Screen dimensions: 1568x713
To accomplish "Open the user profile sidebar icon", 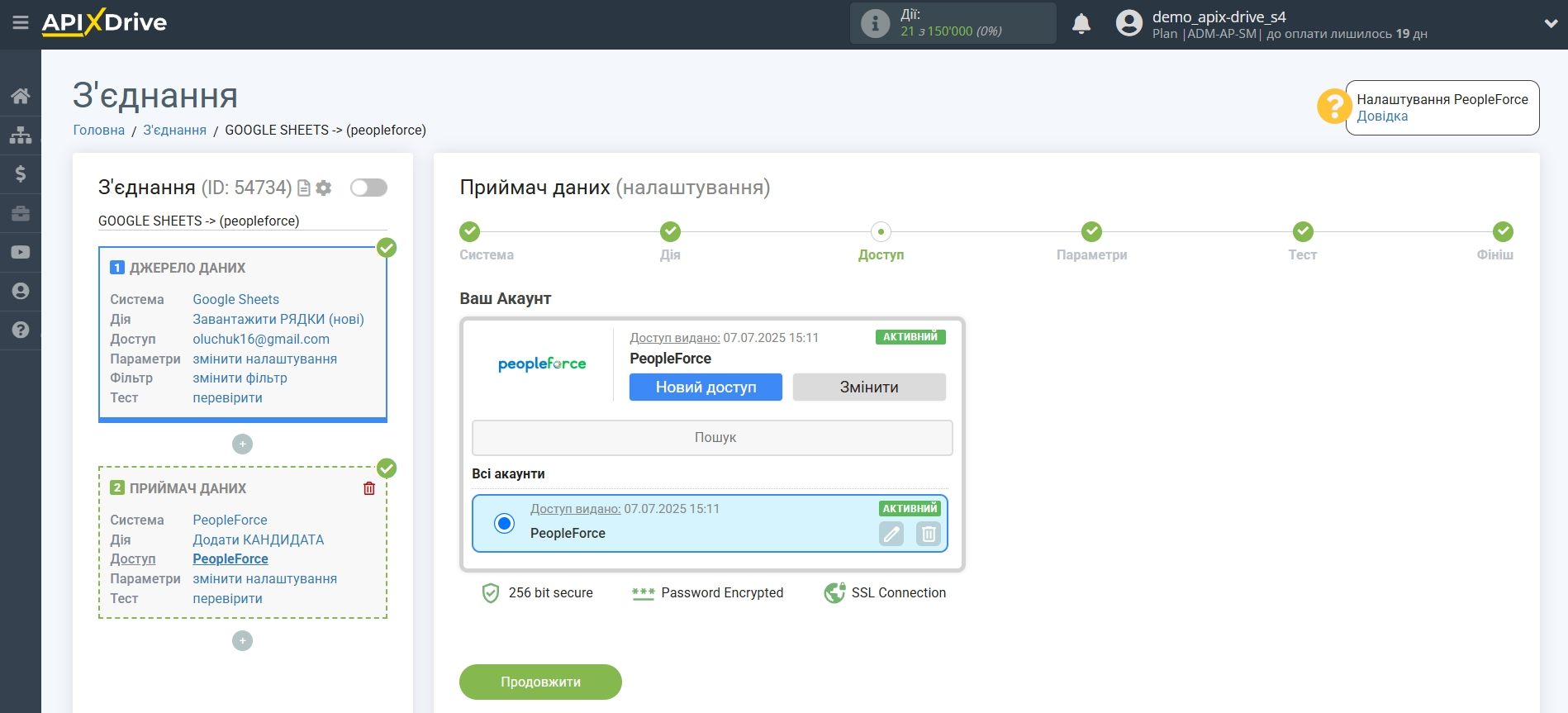I will coord(21,291).
